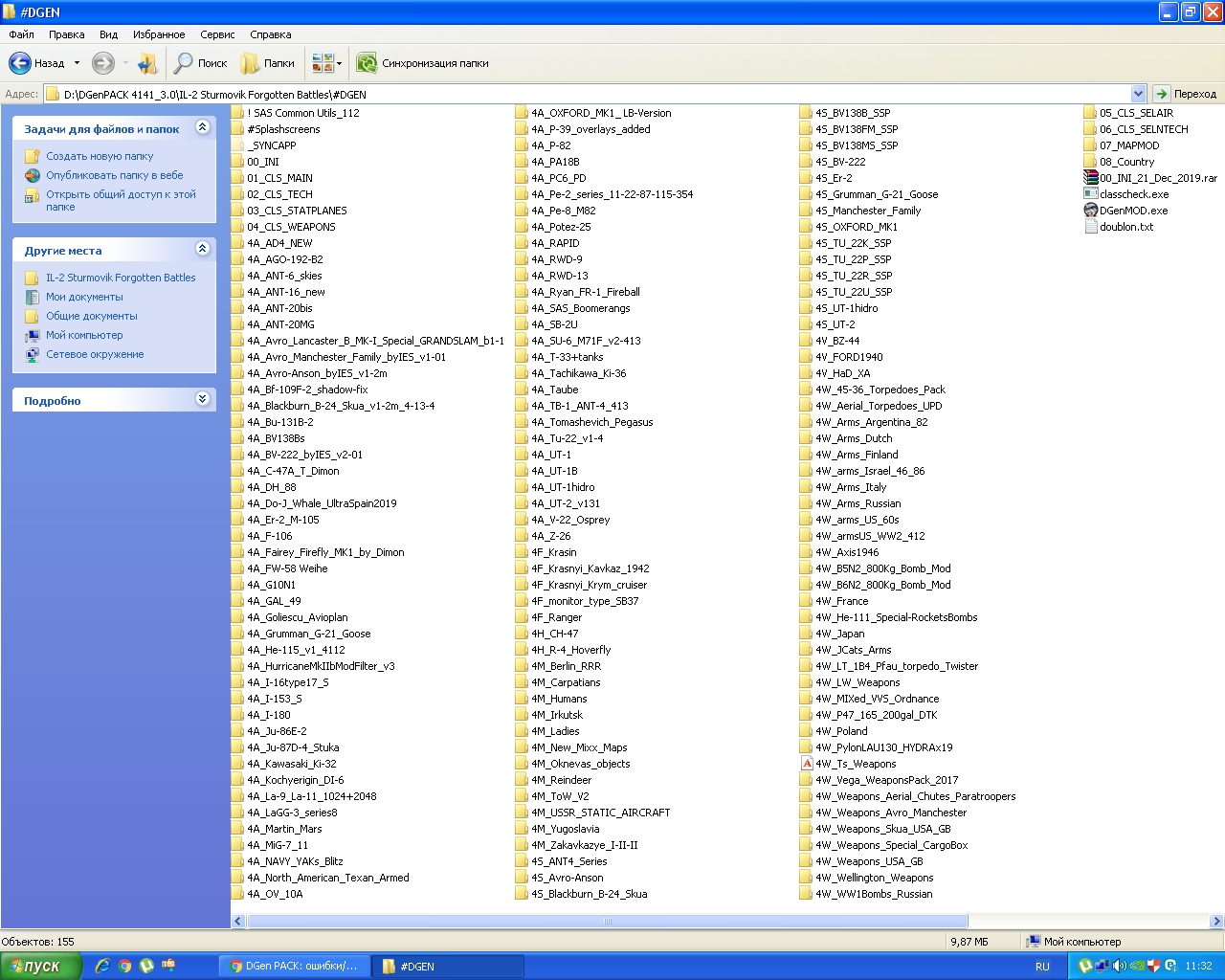Select the 4M_Berlin_RRR folder icon
Screen dimensions: 1225x980
pos(523,666)
